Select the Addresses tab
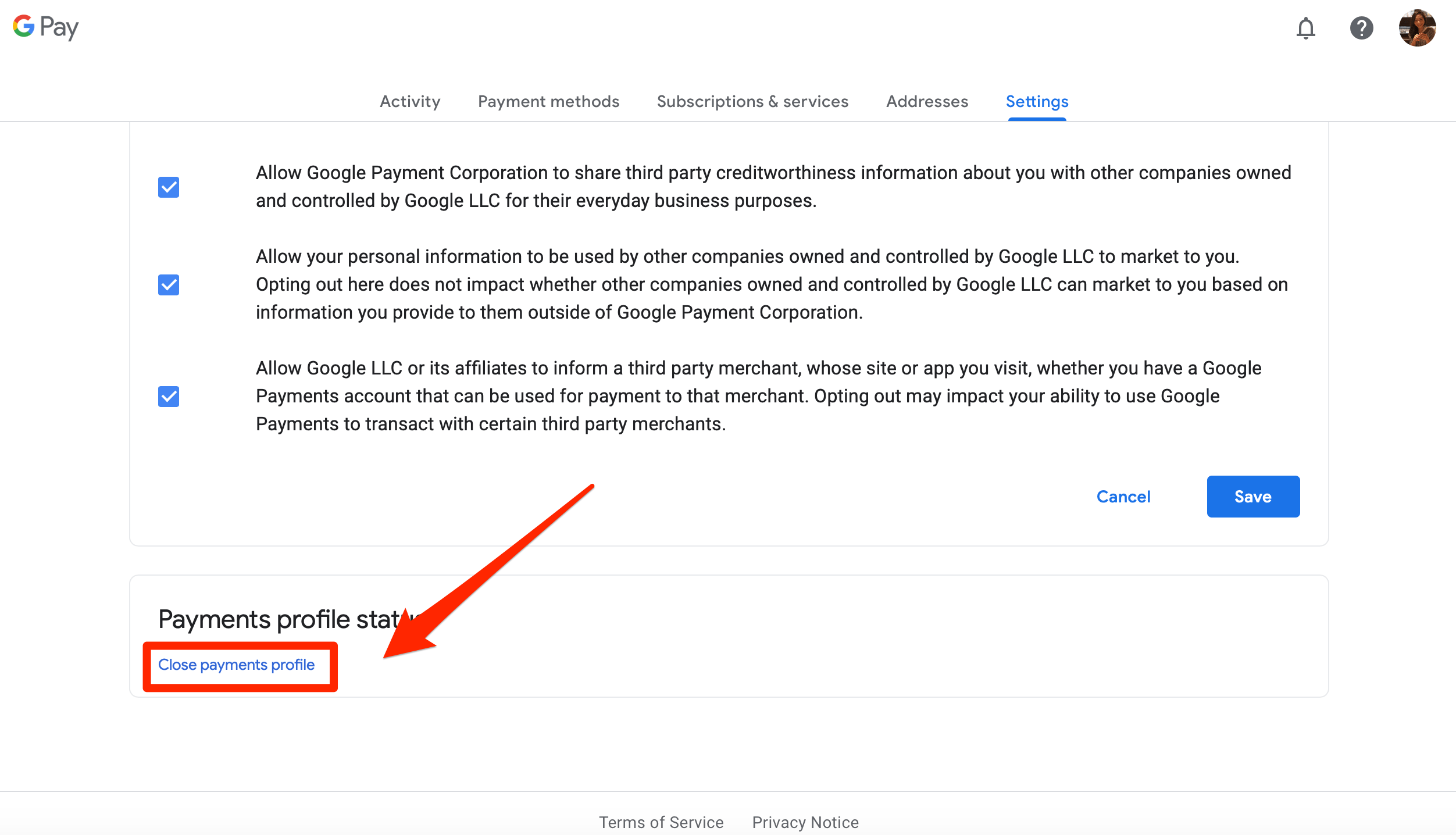Viewport: 1456px width, 835px height. coord(927,101)
